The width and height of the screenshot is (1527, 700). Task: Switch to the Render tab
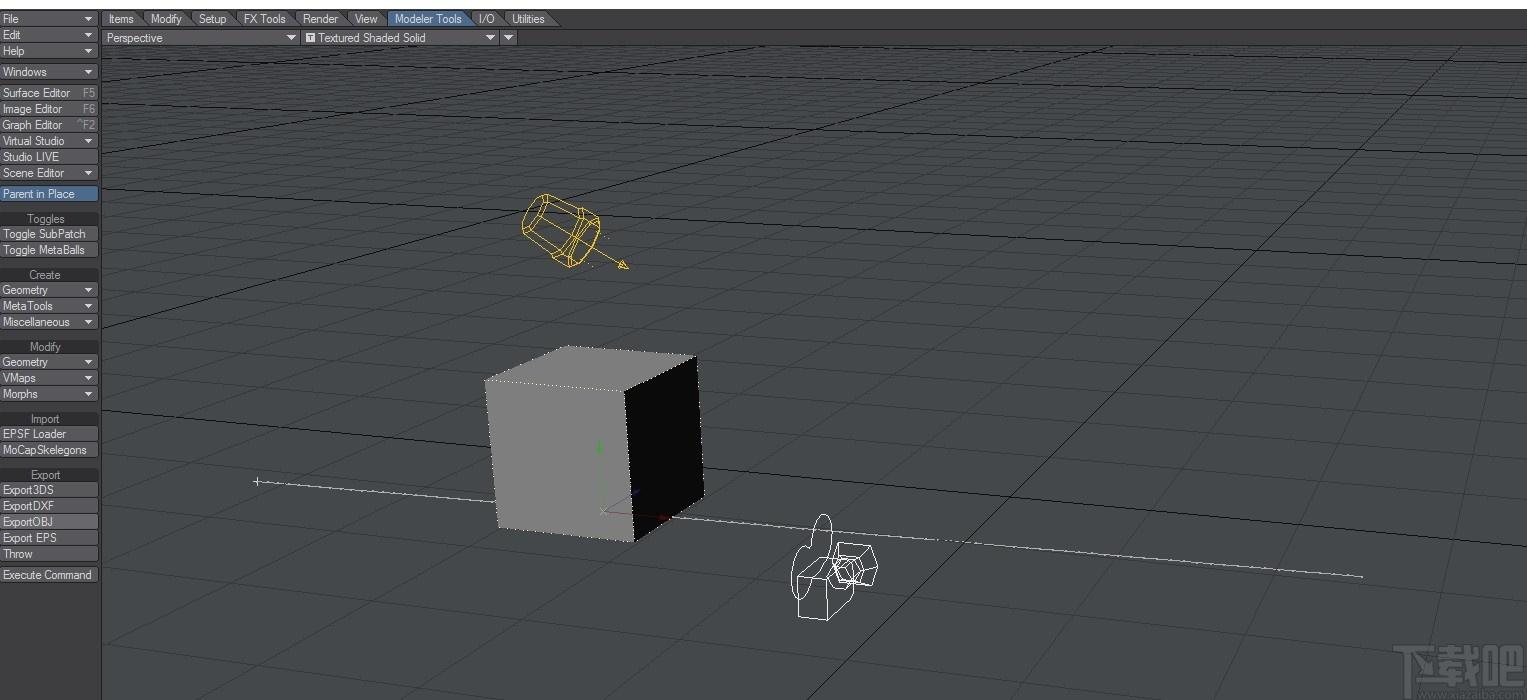click(x=320, y=18)
